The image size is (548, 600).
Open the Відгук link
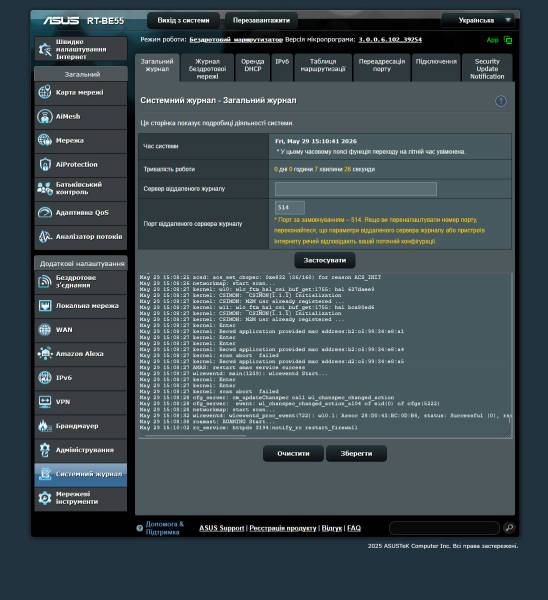[332, 528]
